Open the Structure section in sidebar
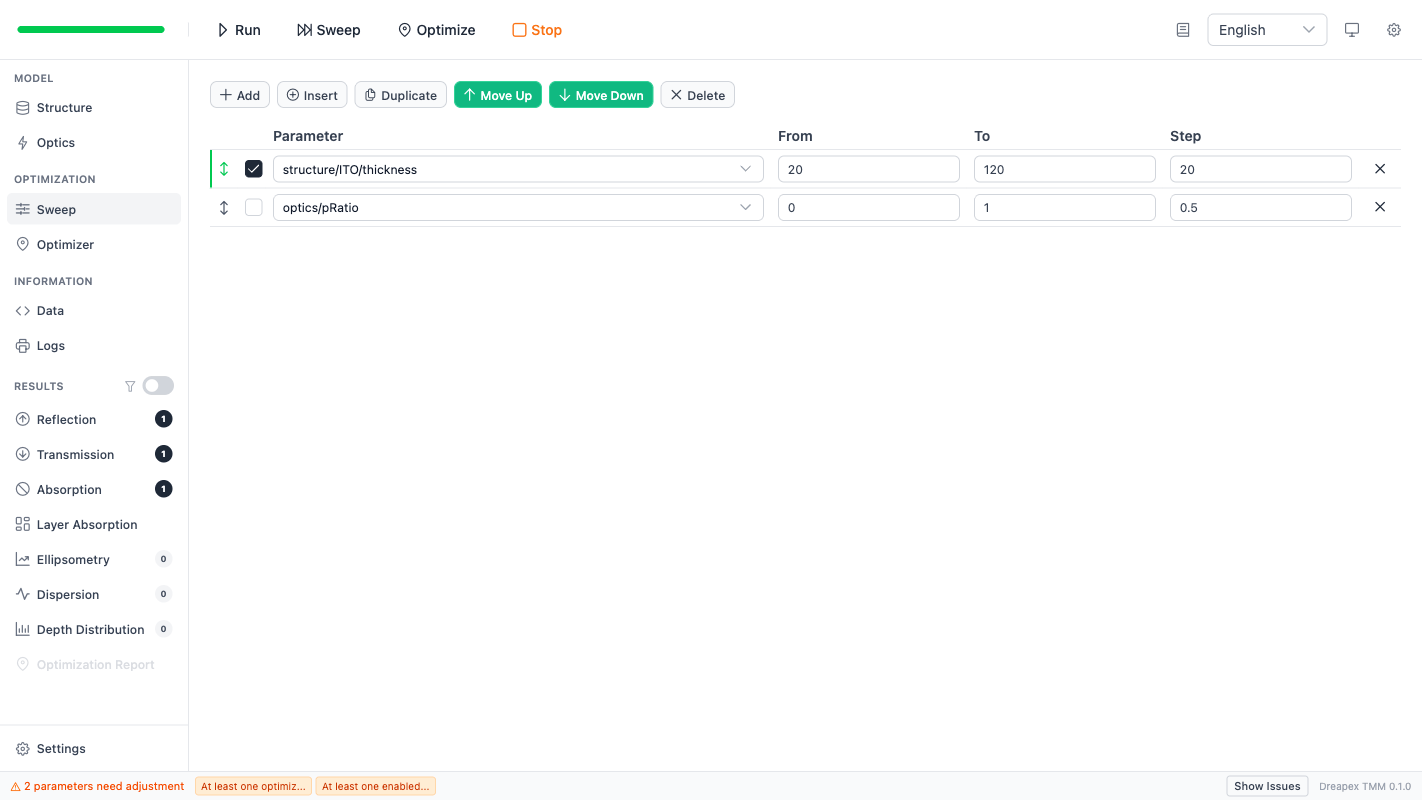The width and height of the screenshot is (1422, 800). (x=64, y=108)
